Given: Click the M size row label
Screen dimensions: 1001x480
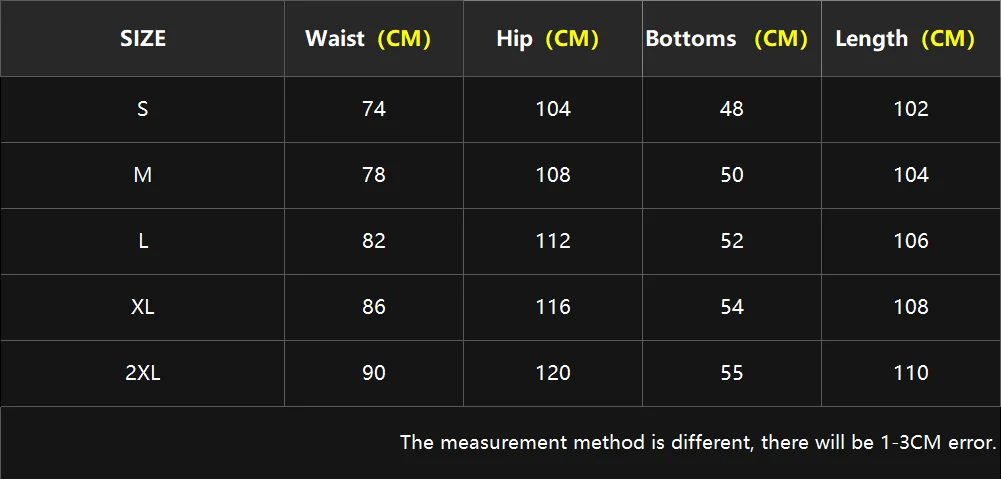Looking at the screenshot, I should 142,175.
